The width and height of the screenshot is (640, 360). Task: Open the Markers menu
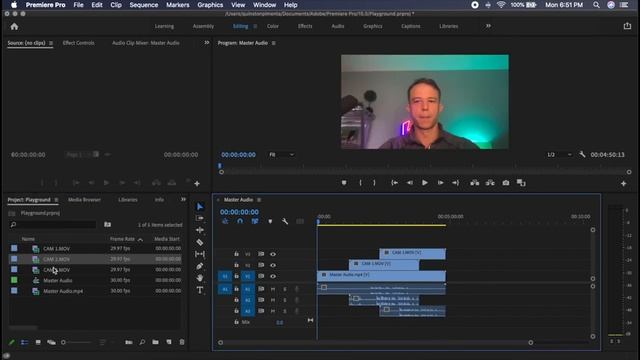tap(178, 5)
